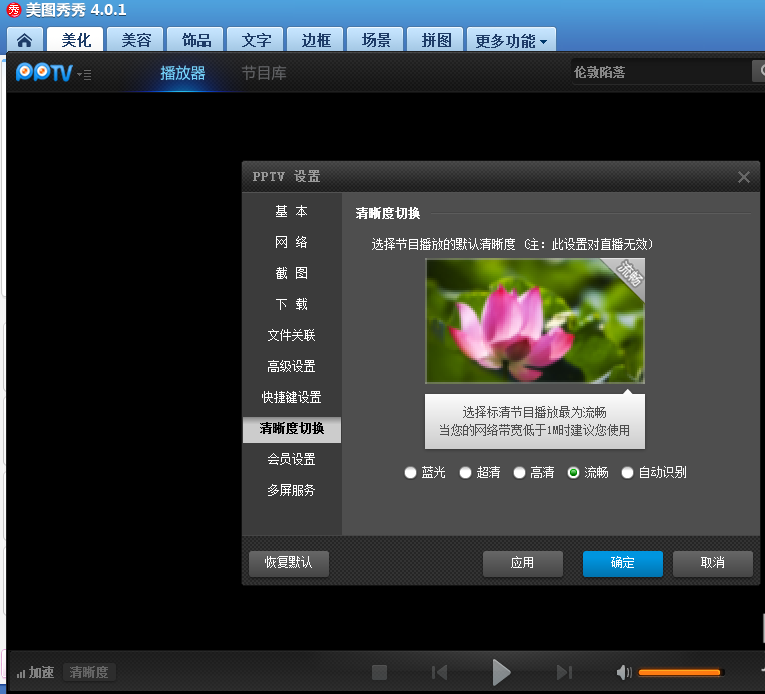Click the PPTV logo
Image resolution: width=765 pixels, height=694 pixels.
[x=44, y=73]
